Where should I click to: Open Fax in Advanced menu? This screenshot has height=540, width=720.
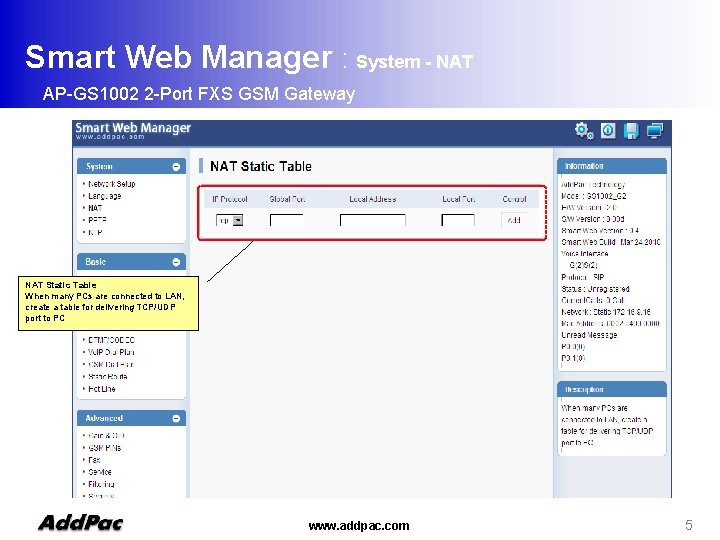tap(94, 460)
